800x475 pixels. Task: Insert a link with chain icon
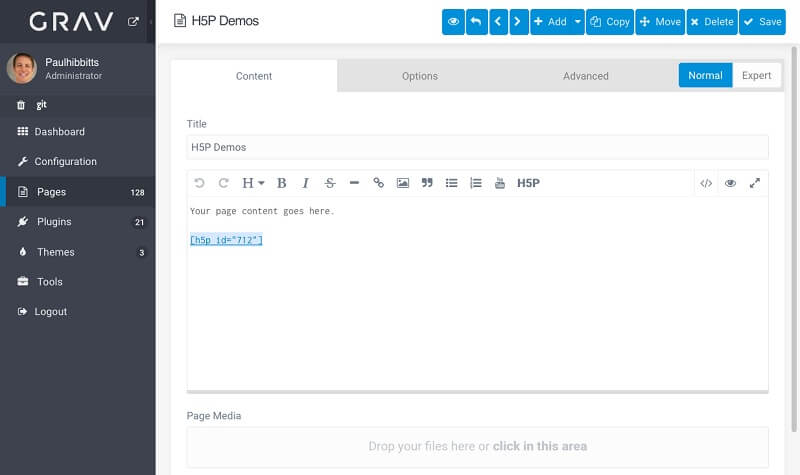(x=378, y=183)
